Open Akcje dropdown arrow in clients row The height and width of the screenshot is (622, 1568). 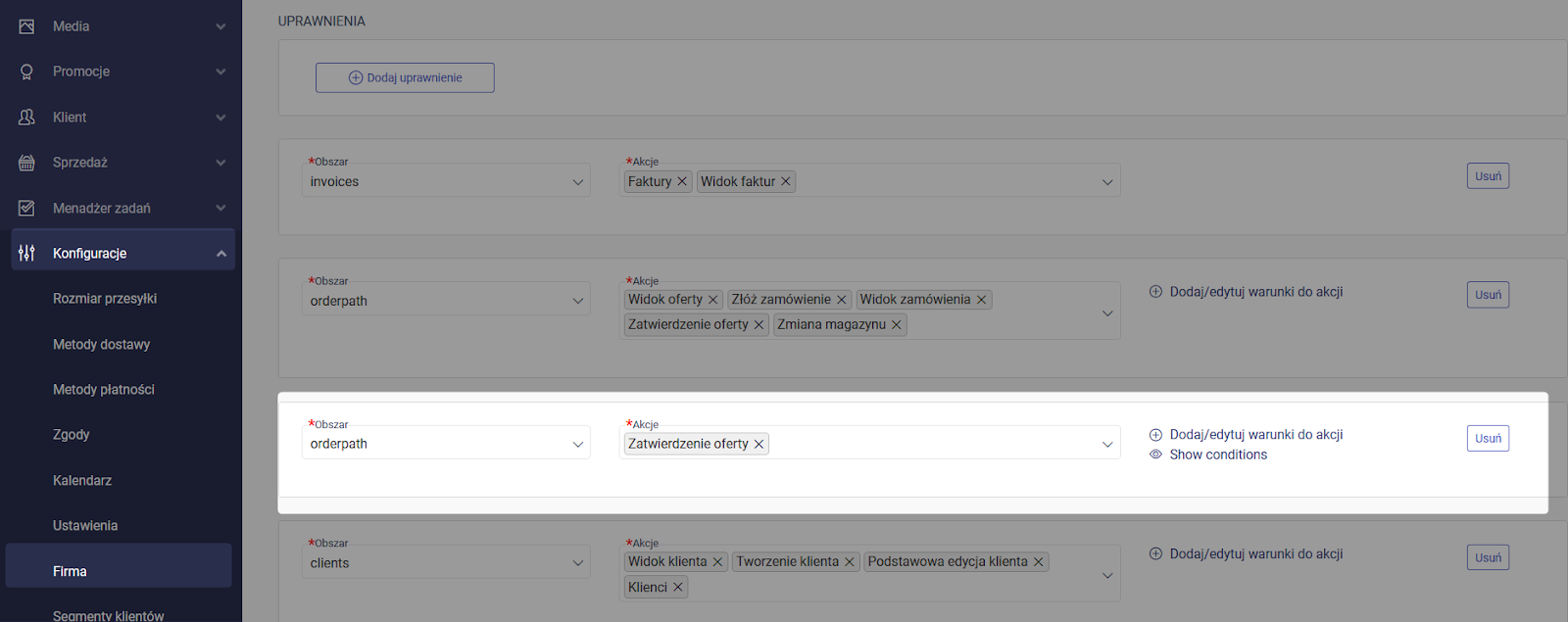click(x=1107, y=575)
